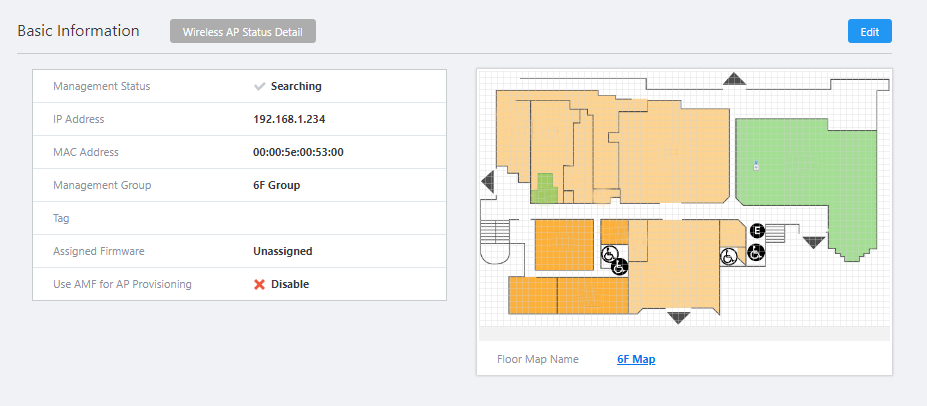Open the 6F Map link
Screen dimensions: 927x406
coord(636,359)
